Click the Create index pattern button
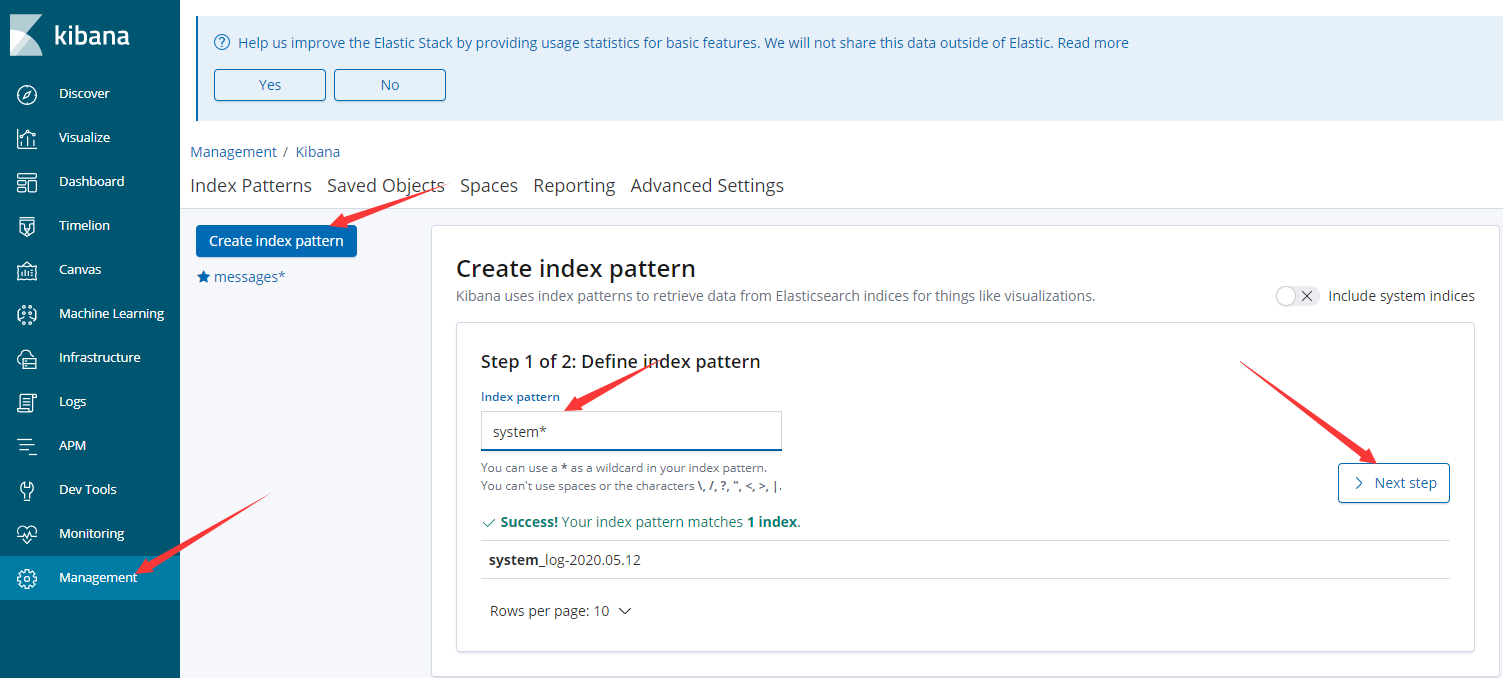Screen dimensions: 1503x678 [x=276, y=241]
